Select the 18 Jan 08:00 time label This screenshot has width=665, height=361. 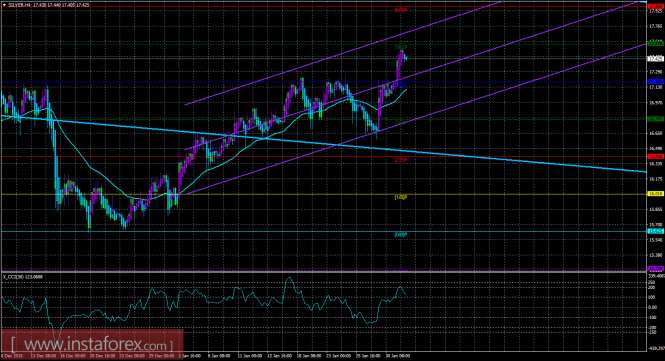point(309,356)
